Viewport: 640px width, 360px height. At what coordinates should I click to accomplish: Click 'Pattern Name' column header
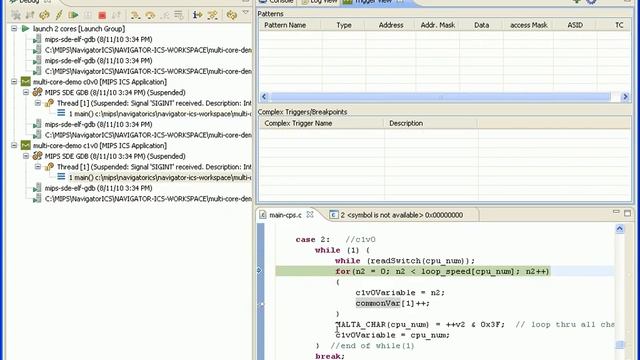click(290, 25)
